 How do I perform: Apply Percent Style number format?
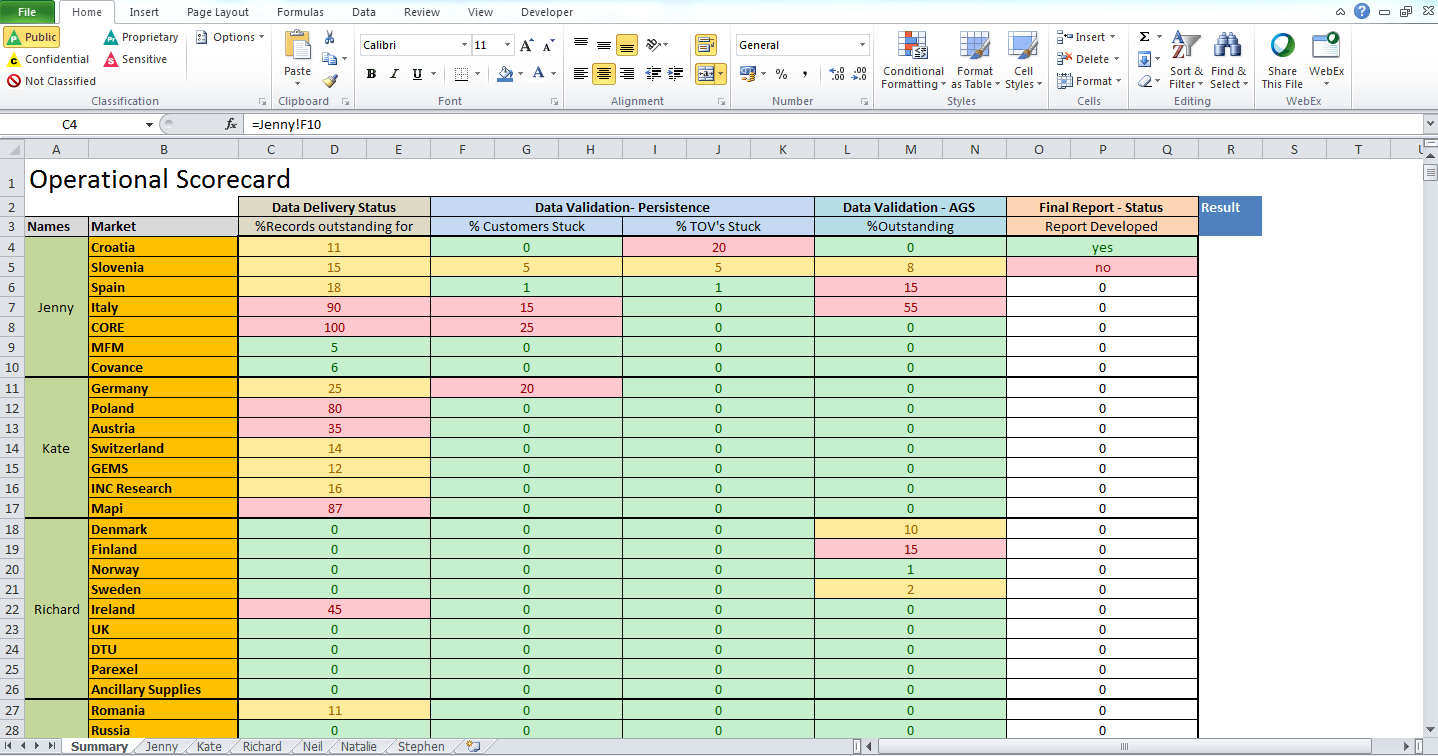(781, 74)
